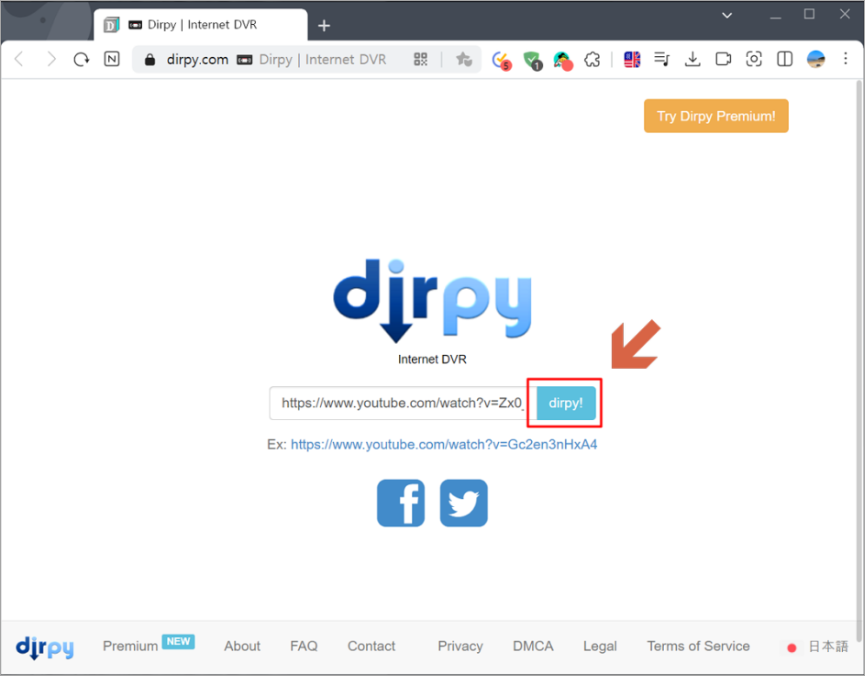Click the Internet DVR tagline text
The width and height of the screenshot is (865, 676).
[432, 359]
